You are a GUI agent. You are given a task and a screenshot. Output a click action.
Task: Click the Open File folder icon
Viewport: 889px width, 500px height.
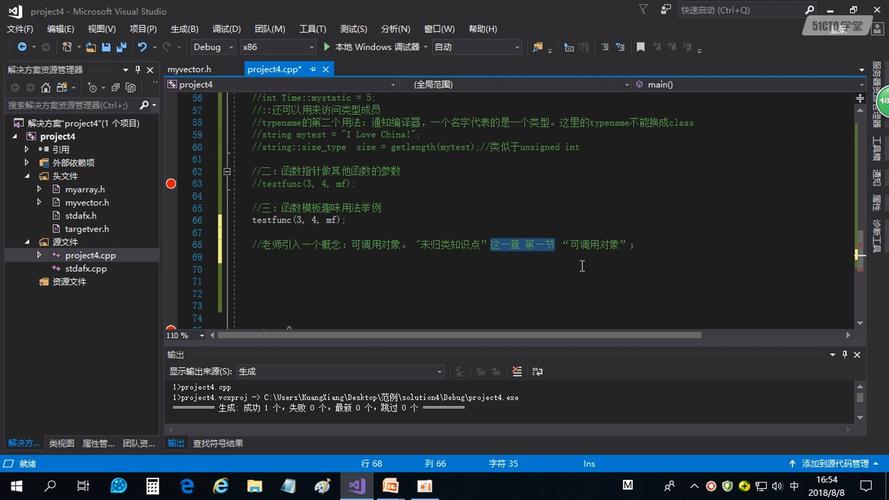pos(91,47)
